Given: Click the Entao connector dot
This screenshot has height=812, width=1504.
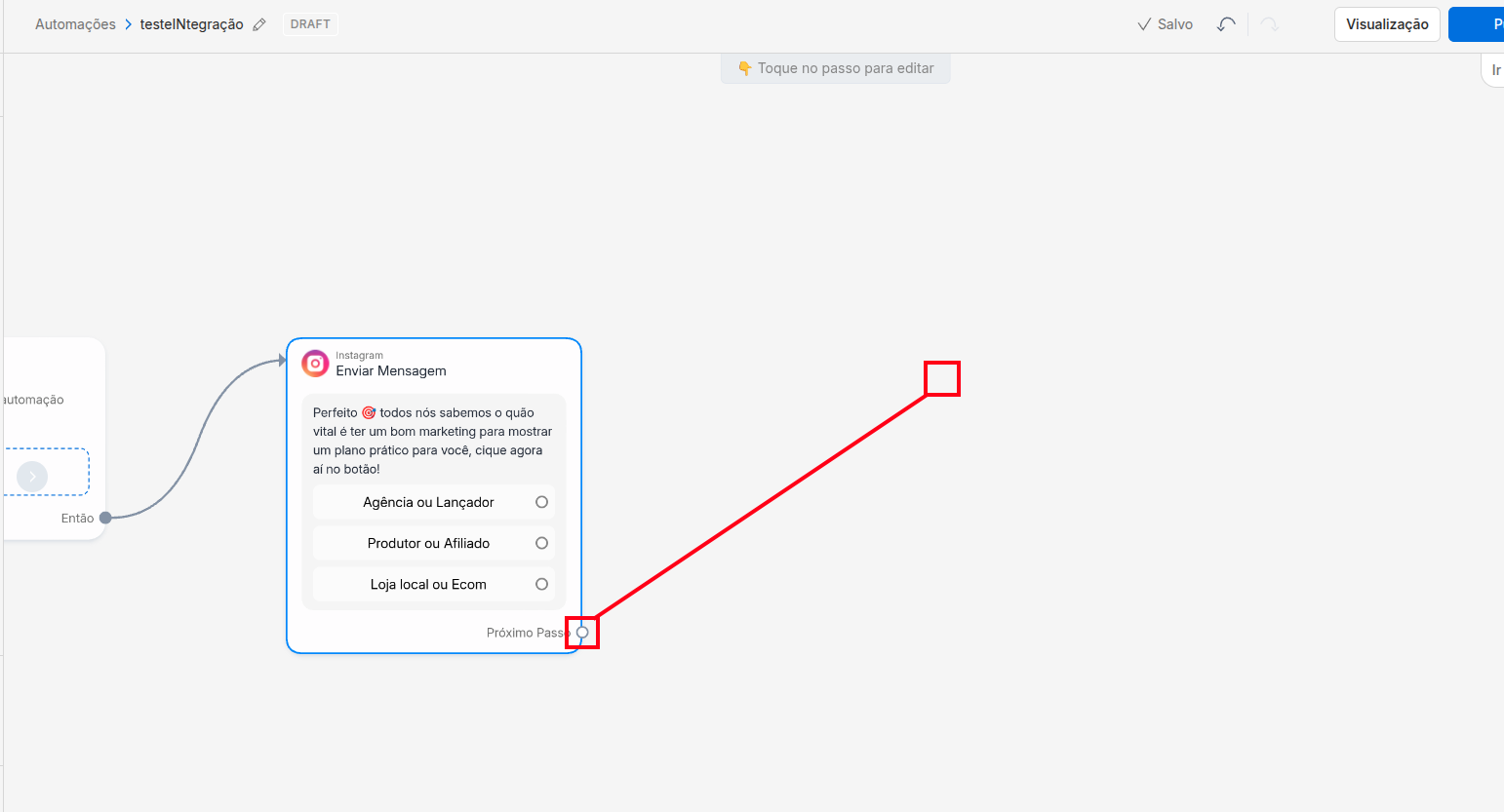Looking at the screenshot, I should point(105,518).
